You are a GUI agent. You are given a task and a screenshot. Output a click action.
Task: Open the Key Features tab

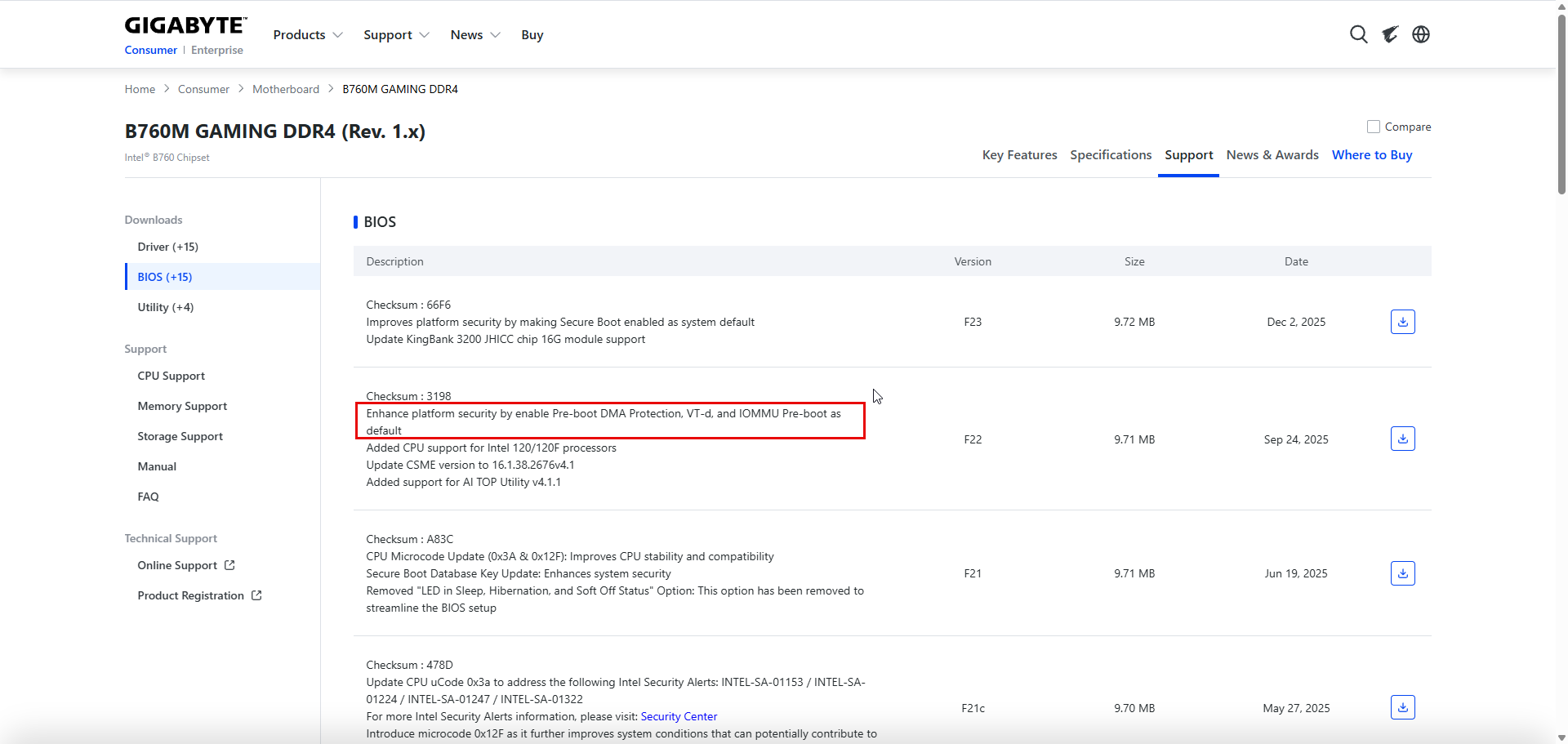click(1019, 155)
